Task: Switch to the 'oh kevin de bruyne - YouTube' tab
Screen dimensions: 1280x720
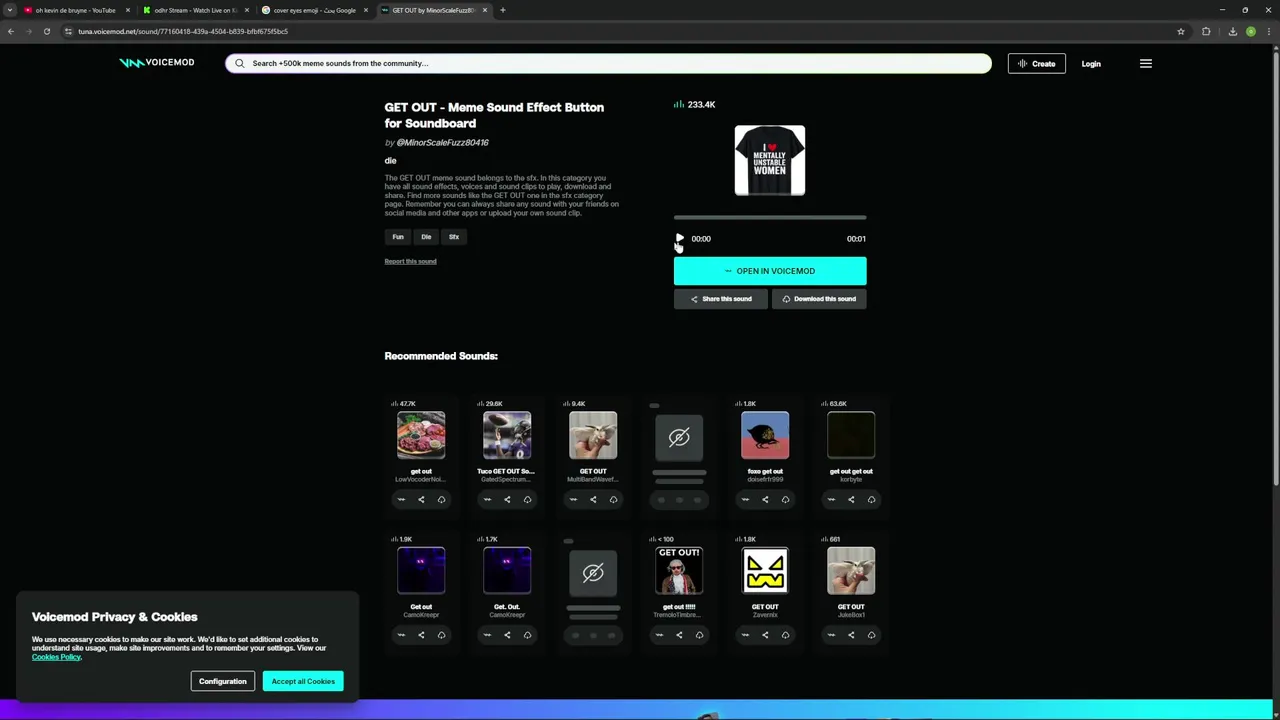Action: point(75,10)
